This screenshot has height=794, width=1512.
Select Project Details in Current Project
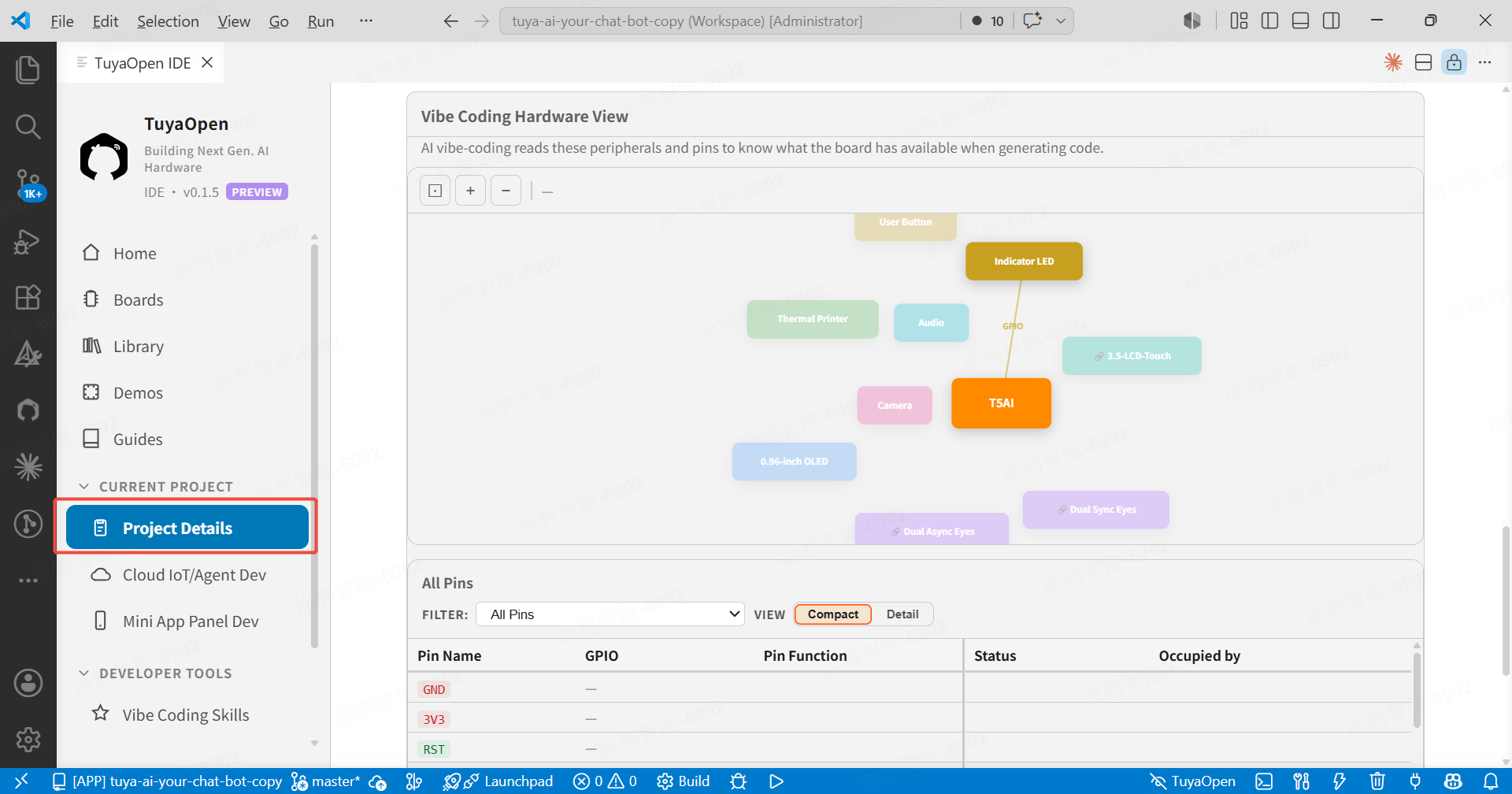(x=187, y=527)
